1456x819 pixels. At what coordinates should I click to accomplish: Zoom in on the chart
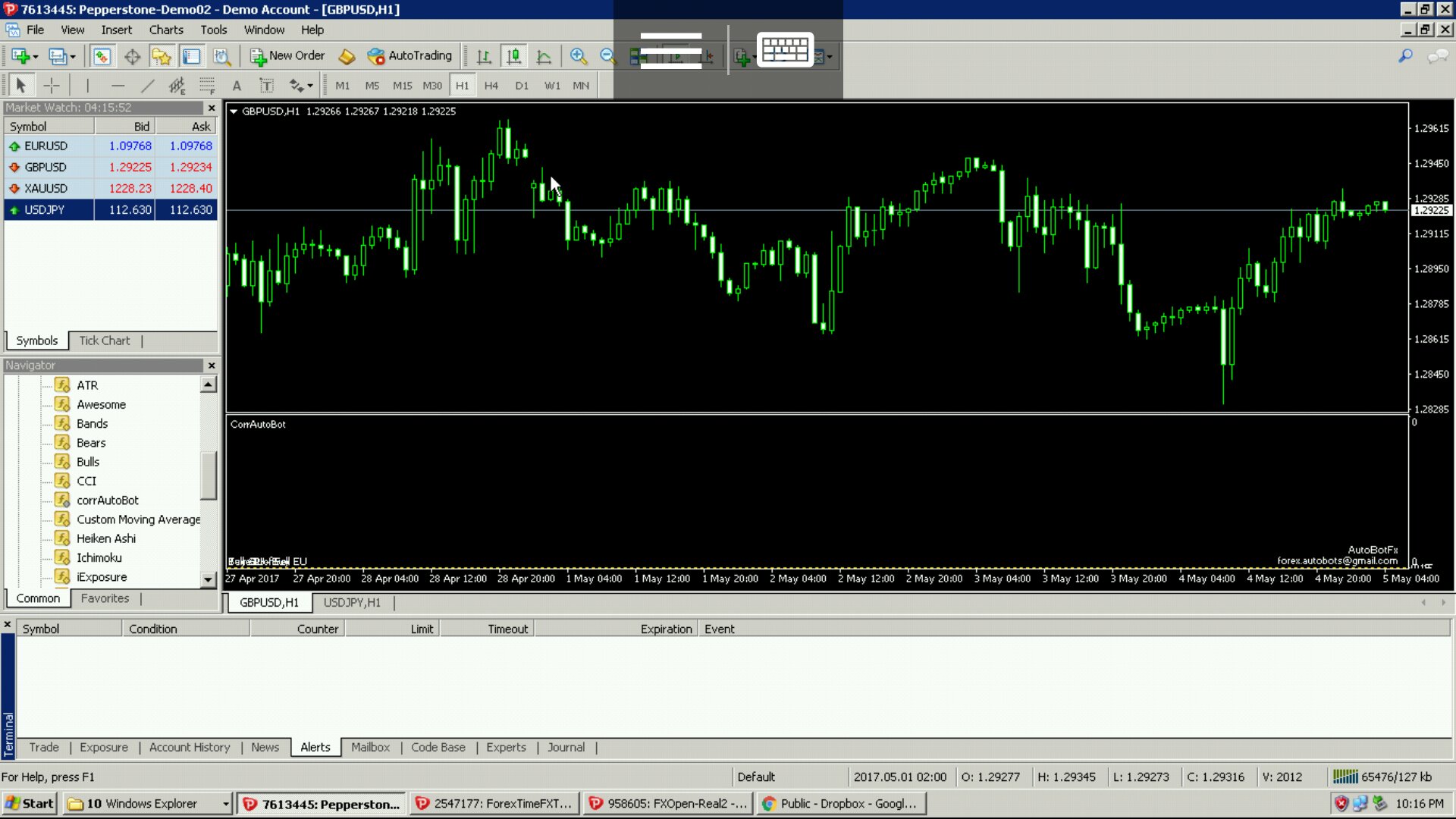[x=578, y=56]
